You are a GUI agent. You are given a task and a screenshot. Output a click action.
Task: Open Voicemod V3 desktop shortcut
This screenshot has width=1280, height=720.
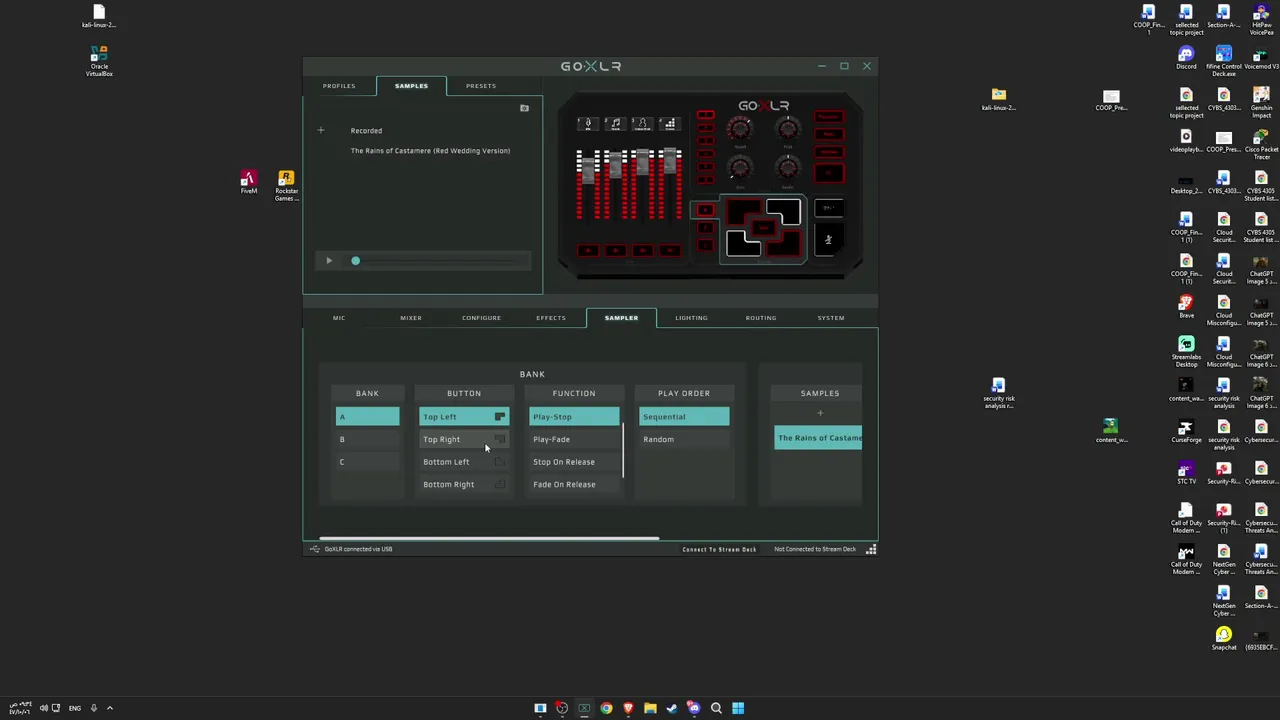[1261, 58]
